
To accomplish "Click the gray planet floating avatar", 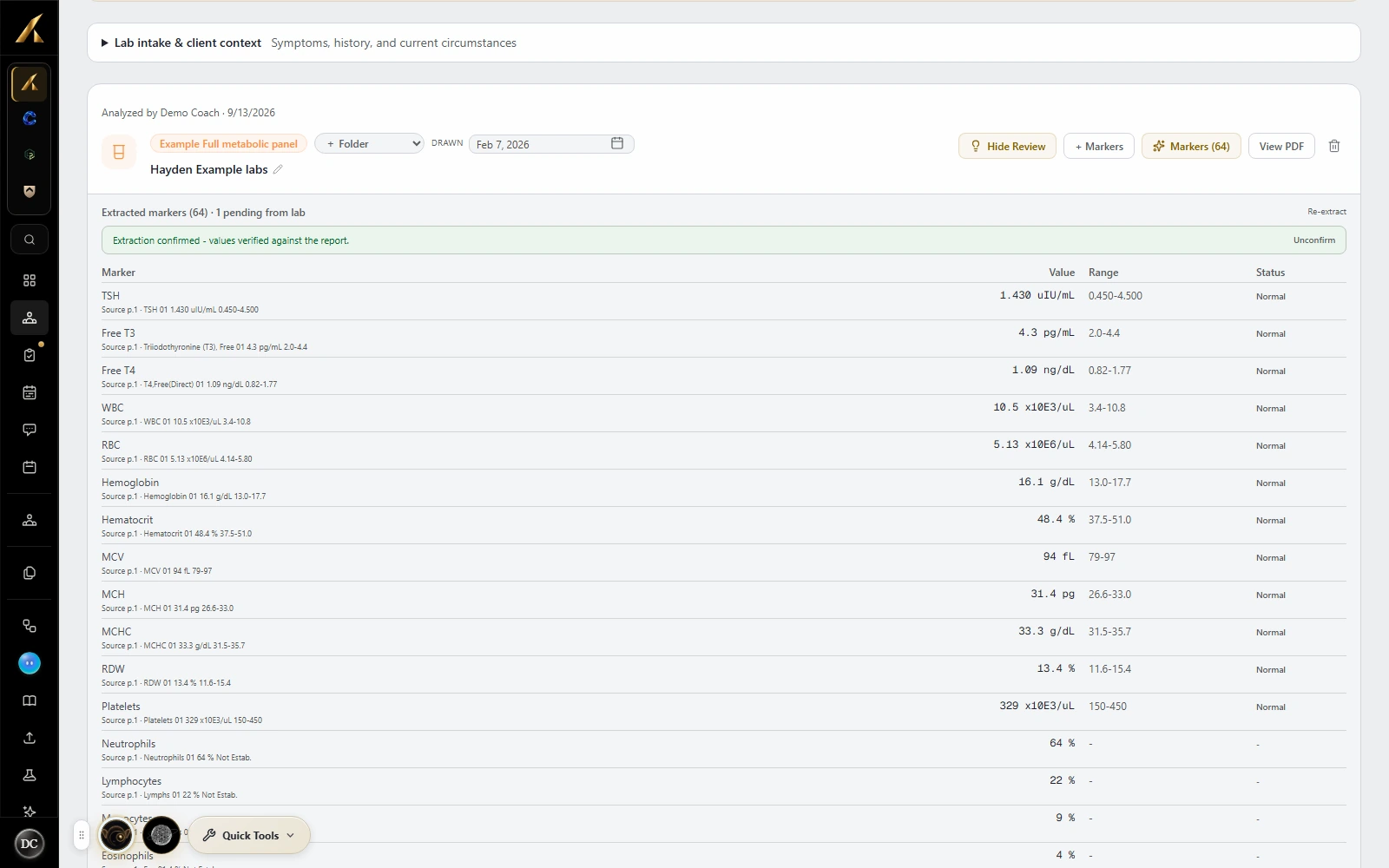I will coord(161,835).
